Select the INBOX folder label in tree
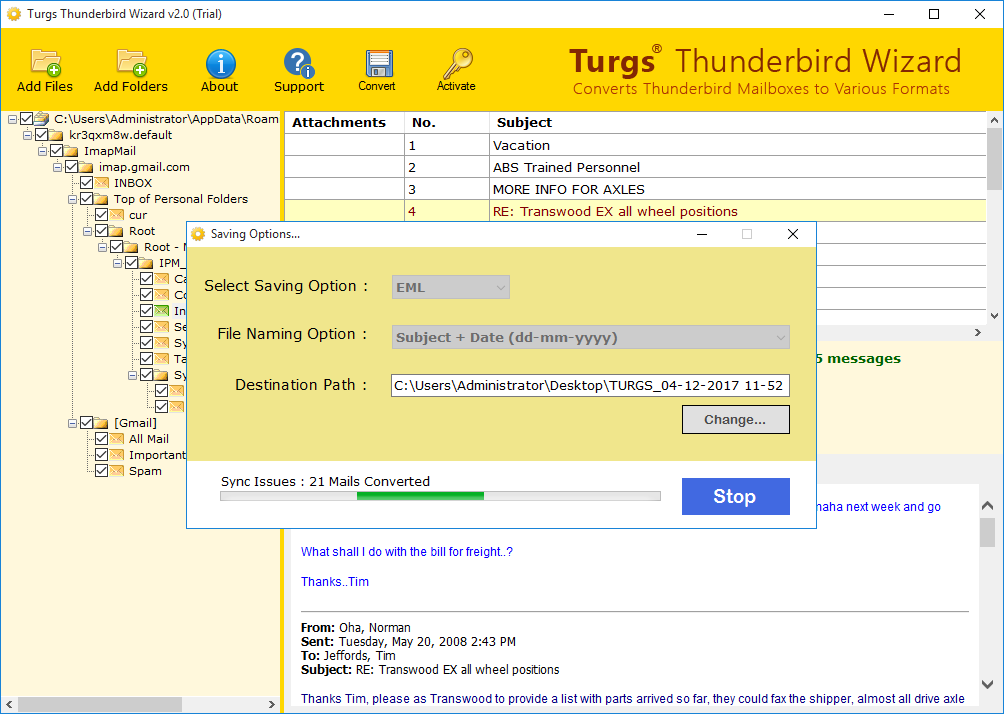Image resolution: width=1004 pixels, height=714 pixels. click(x=133, y=183)
